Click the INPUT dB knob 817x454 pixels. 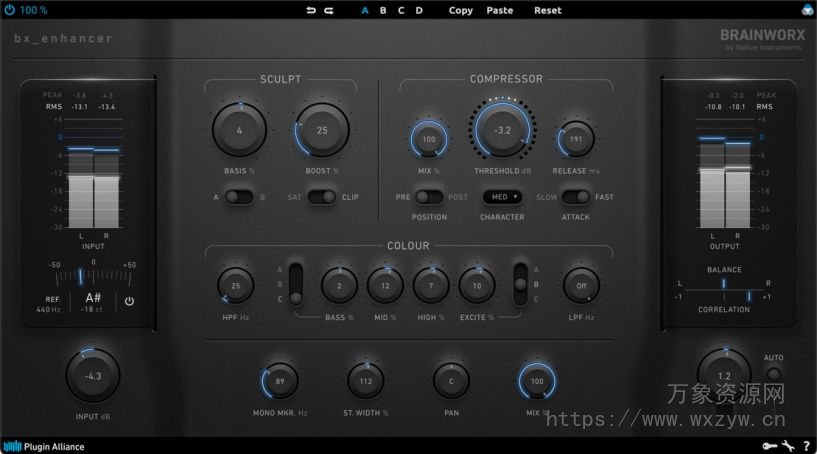pyautogui.click(x=93, y=376)
